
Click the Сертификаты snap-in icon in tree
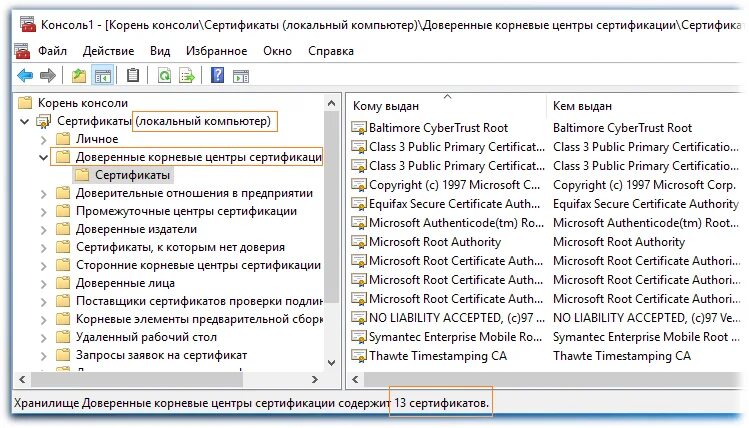(x=44, y=121)
